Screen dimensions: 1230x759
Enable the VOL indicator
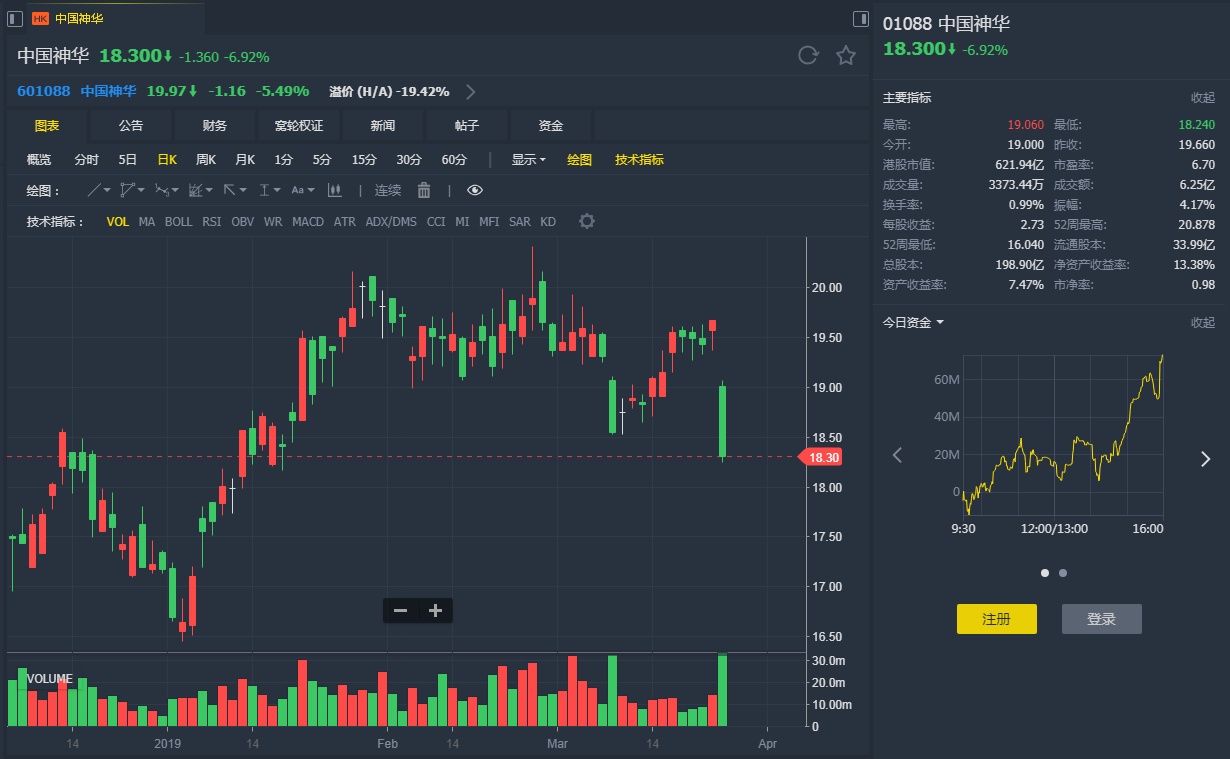pyautogui.click(x=118, y=221)
